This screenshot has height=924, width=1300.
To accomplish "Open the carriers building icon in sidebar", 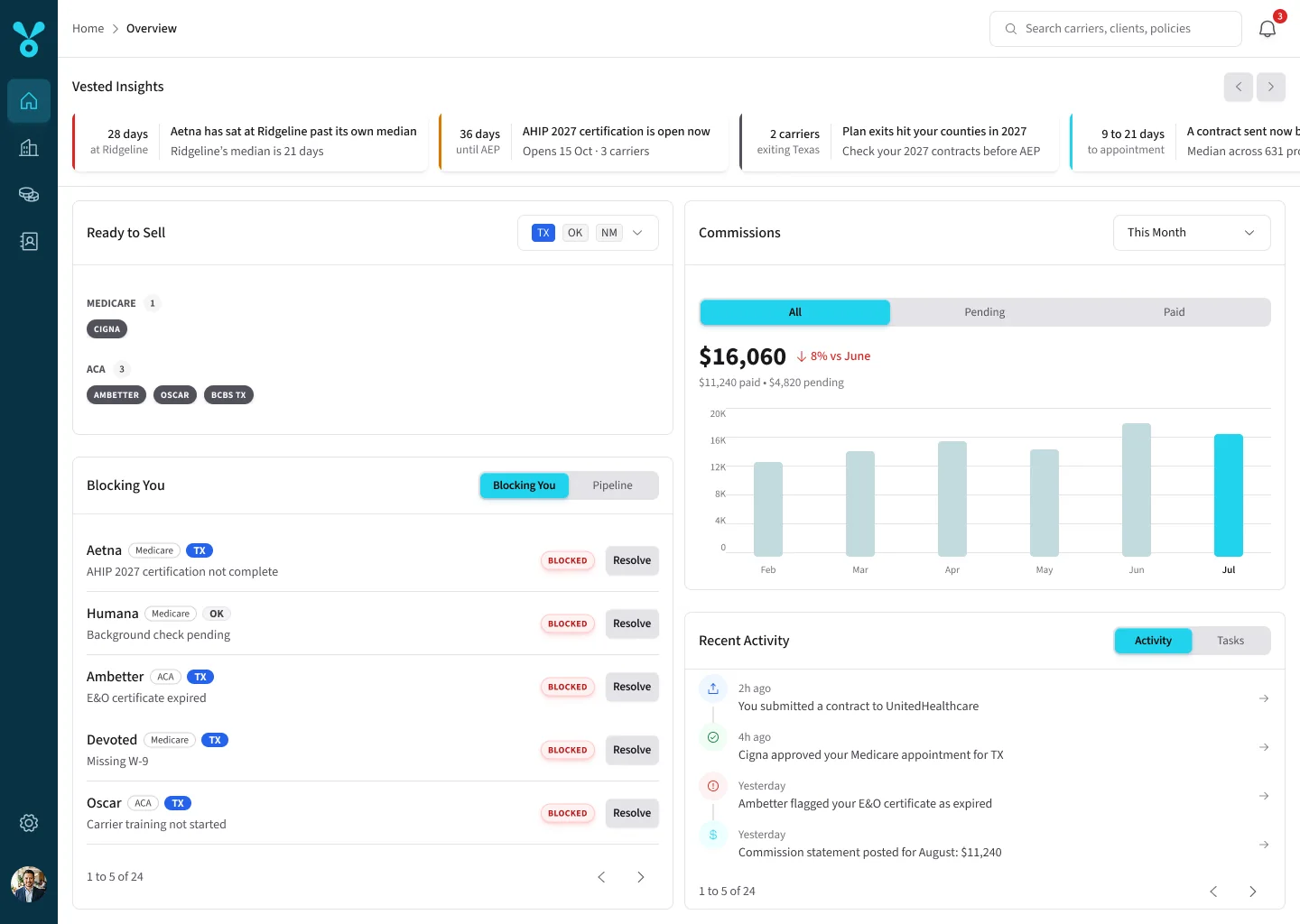I will pos(29,148).
